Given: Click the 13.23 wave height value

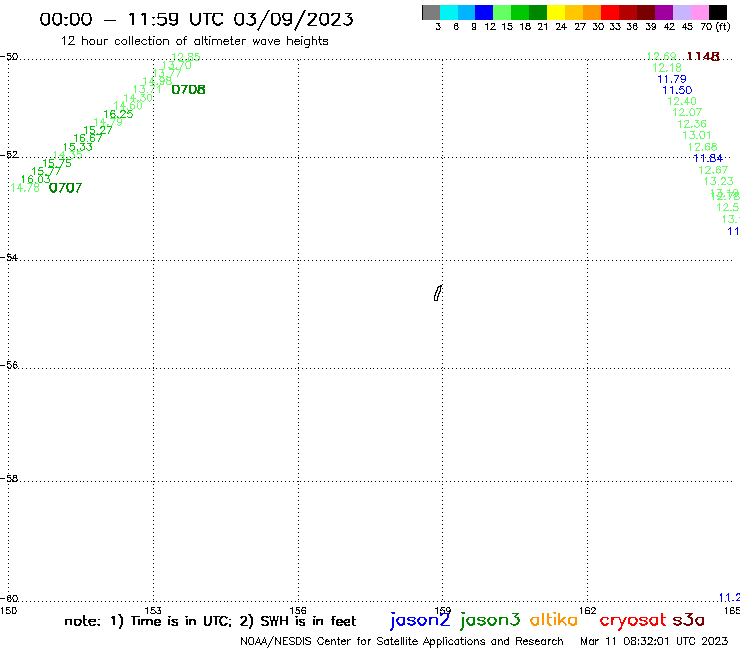Looking at the screenshot, I should click(x=719, y=181).
